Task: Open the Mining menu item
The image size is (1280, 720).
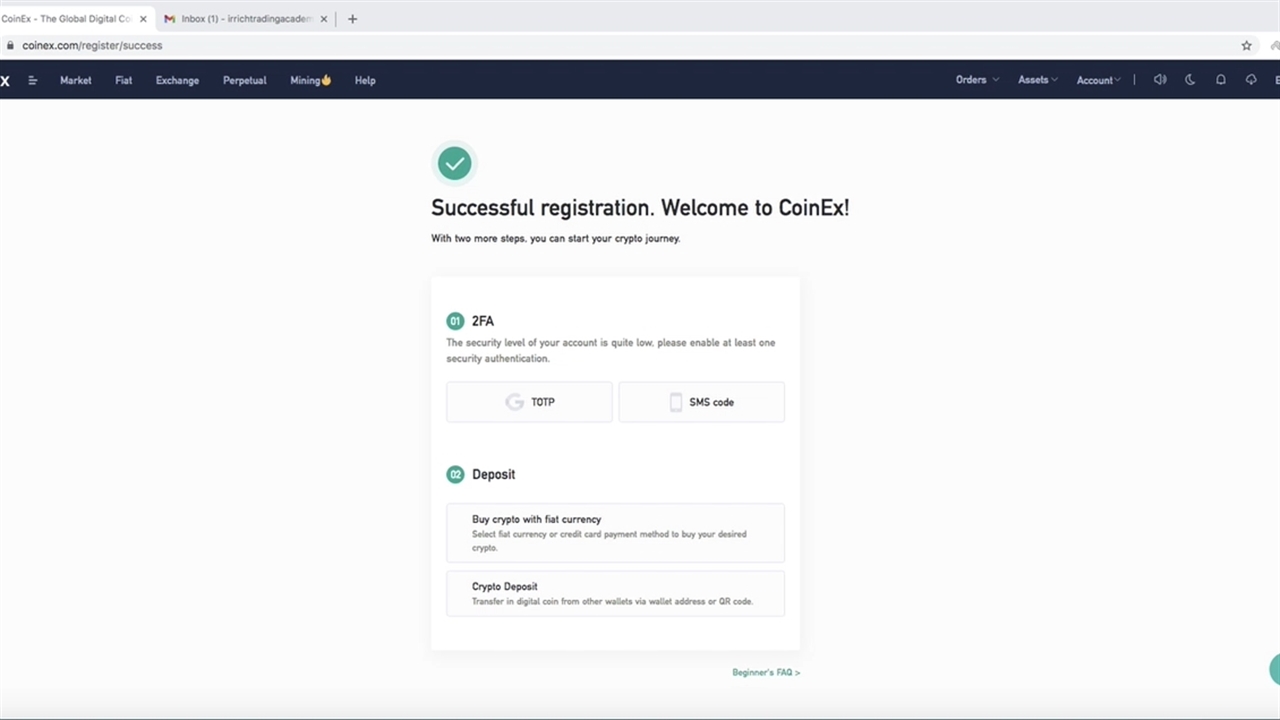Action: (x=310, y=80)
